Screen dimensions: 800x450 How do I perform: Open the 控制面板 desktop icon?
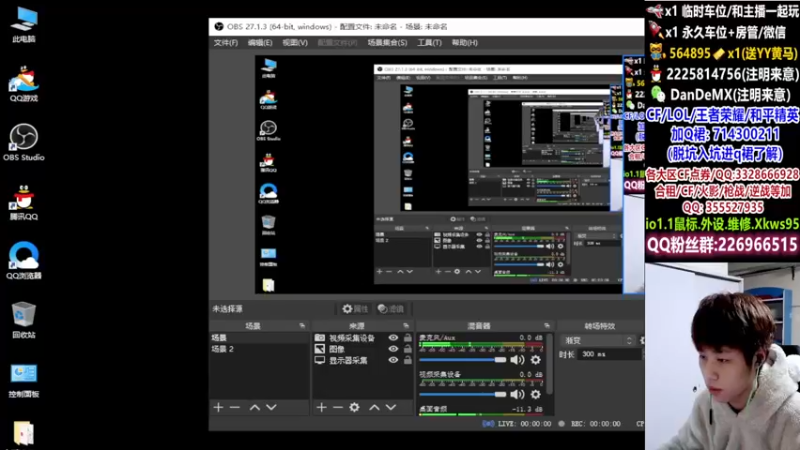24,380
